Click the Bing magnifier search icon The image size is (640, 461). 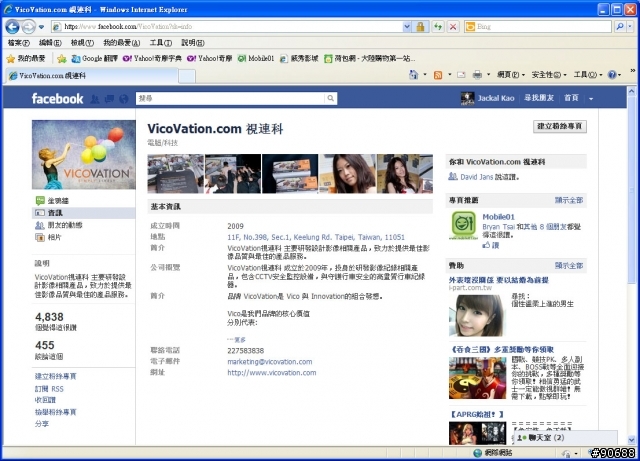point(620,27)
